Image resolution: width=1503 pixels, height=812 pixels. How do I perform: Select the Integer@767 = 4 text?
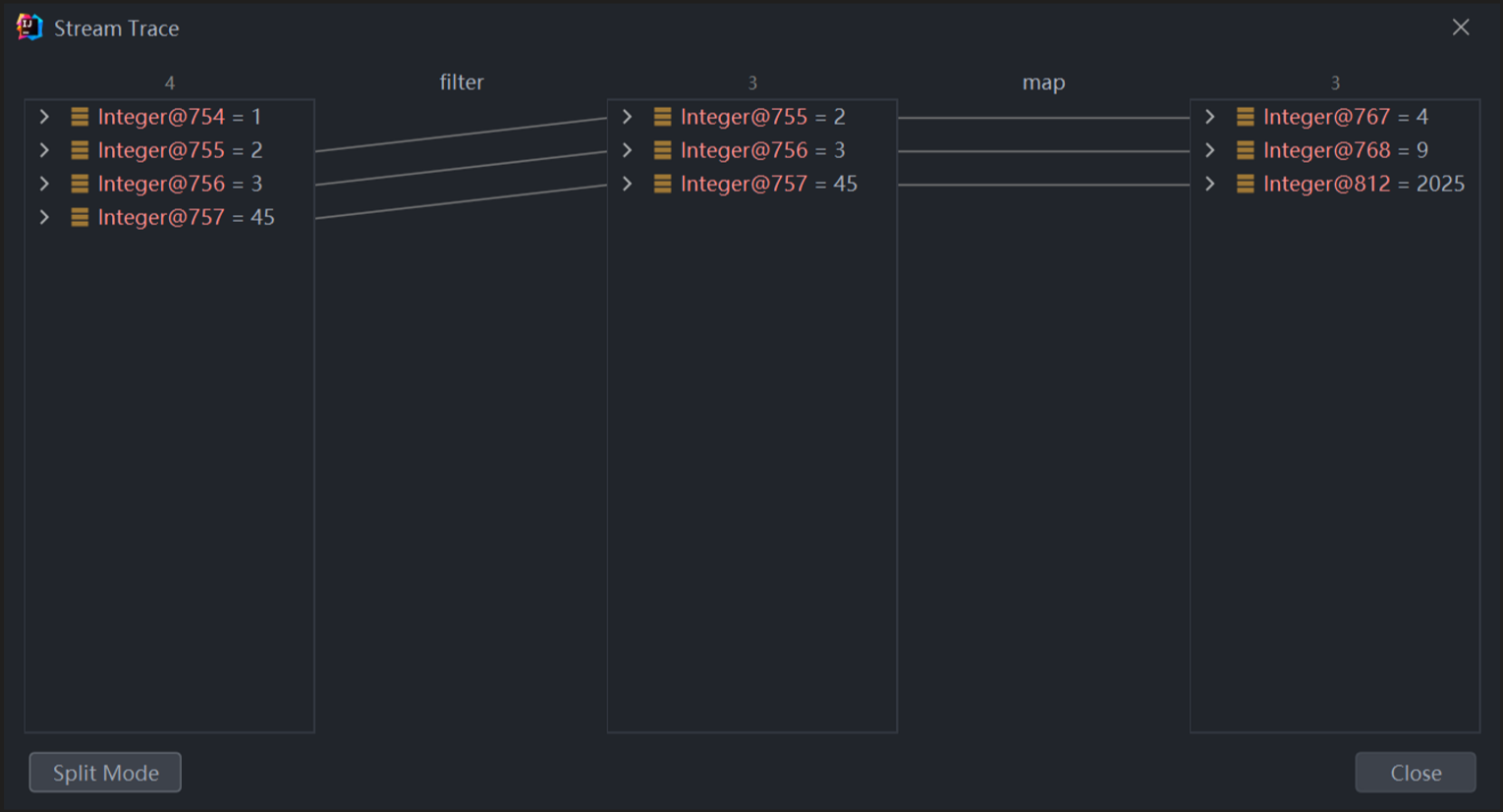click(x=1345, y=117)
